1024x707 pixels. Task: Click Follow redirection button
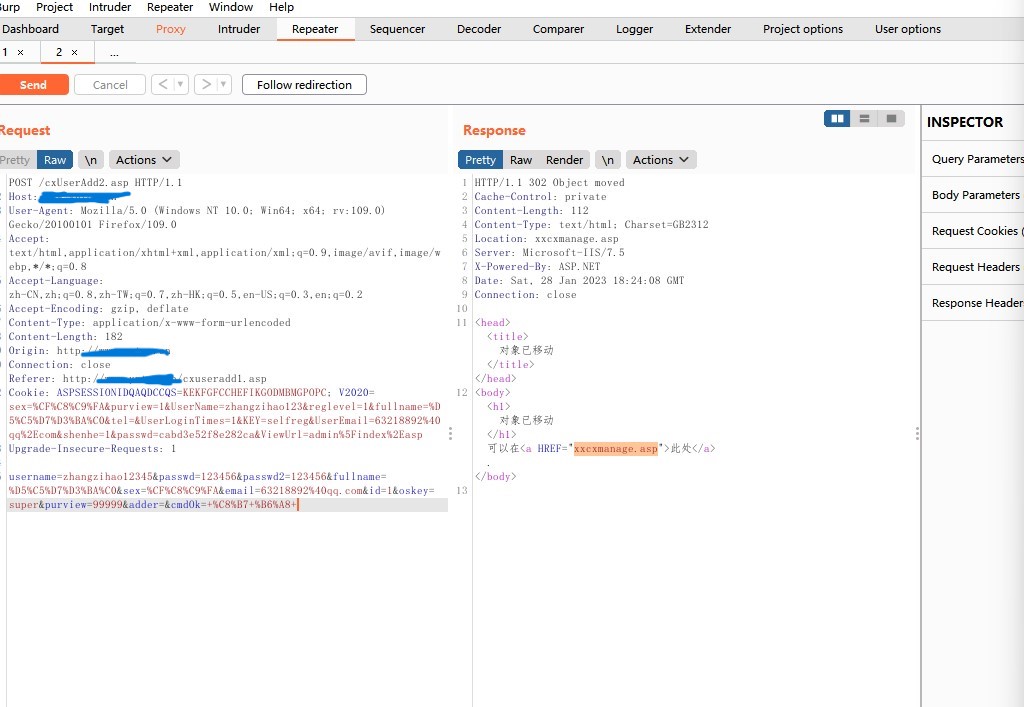(304, 84)
